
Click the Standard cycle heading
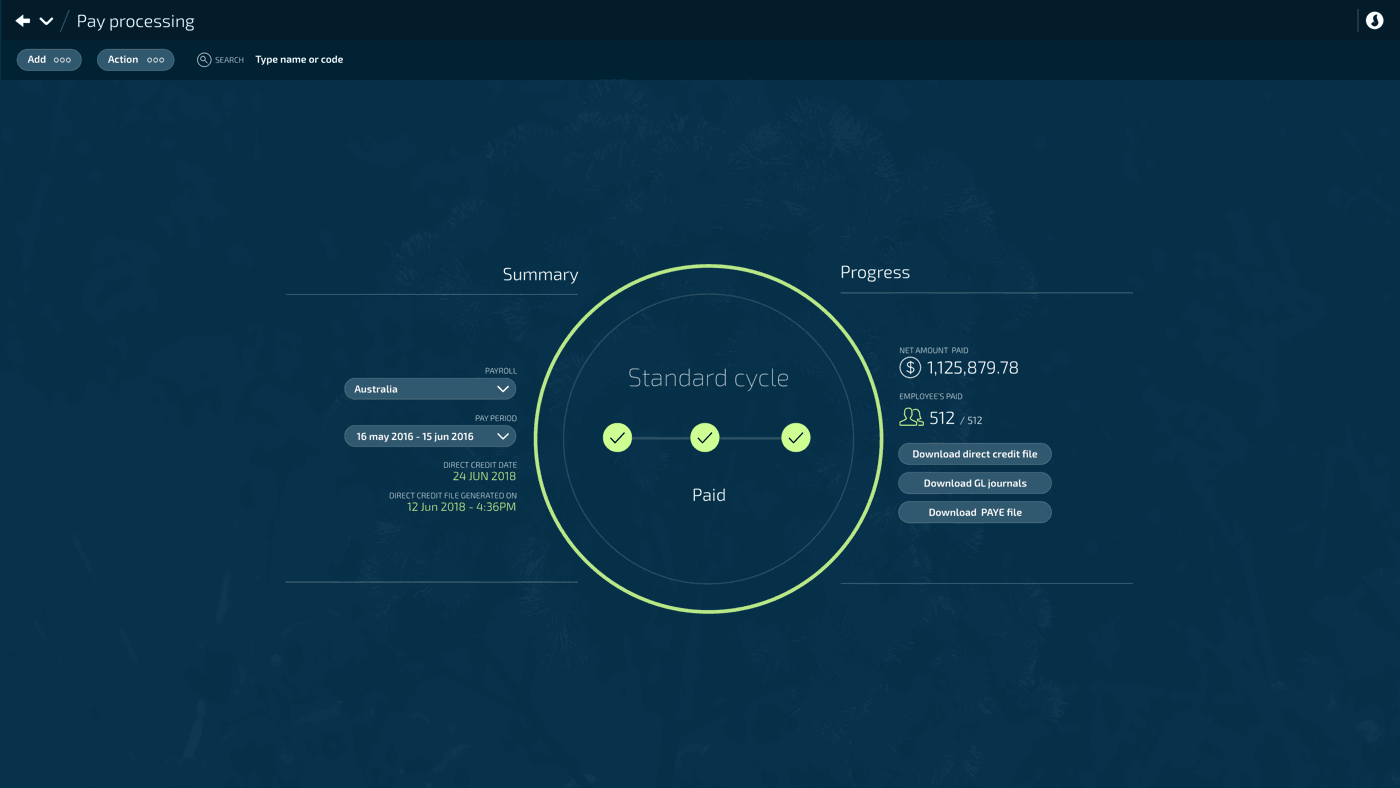pos(708,378)
